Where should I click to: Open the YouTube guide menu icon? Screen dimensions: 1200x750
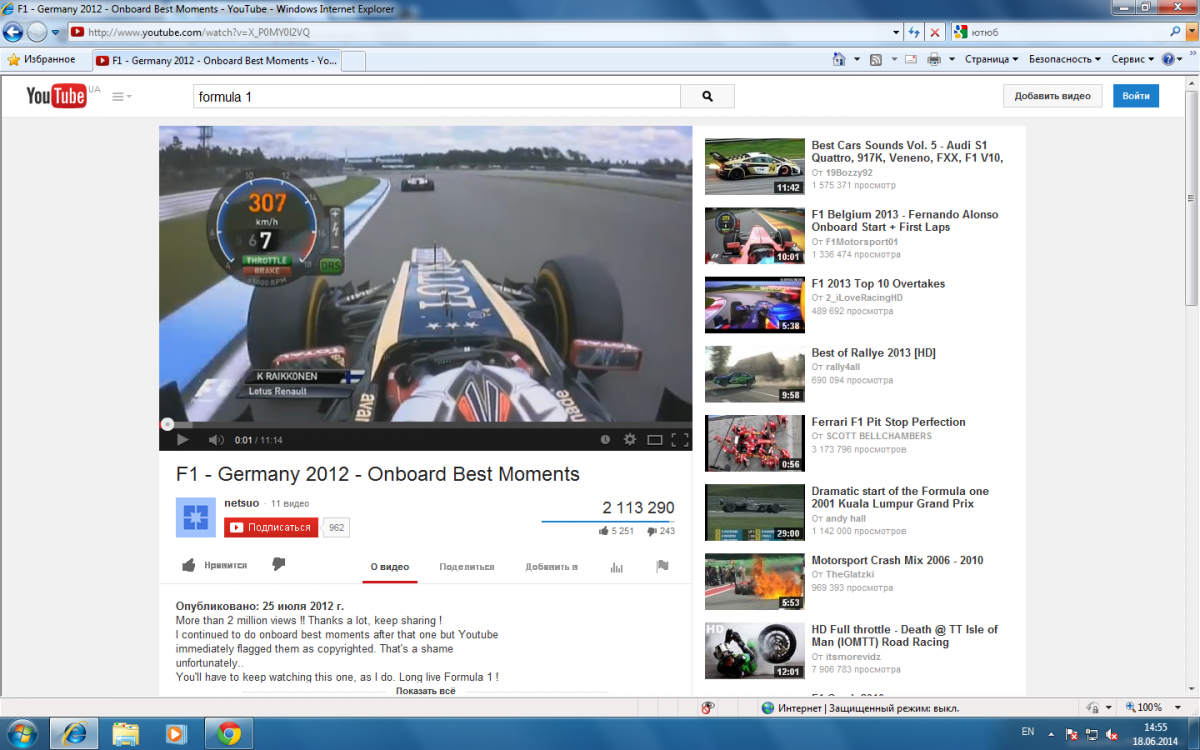[122, 97]
